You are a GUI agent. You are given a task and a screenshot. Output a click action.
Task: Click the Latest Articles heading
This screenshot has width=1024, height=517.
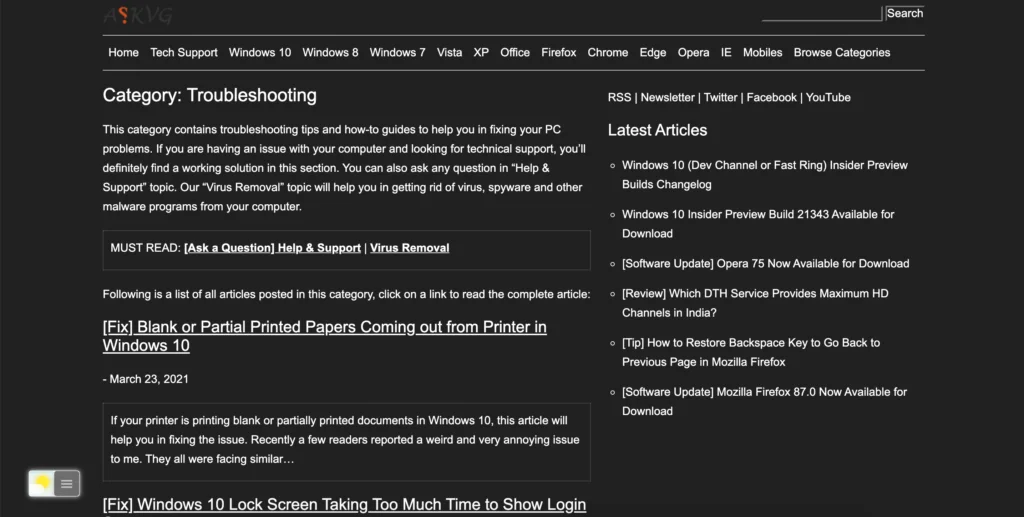point(658,130)
